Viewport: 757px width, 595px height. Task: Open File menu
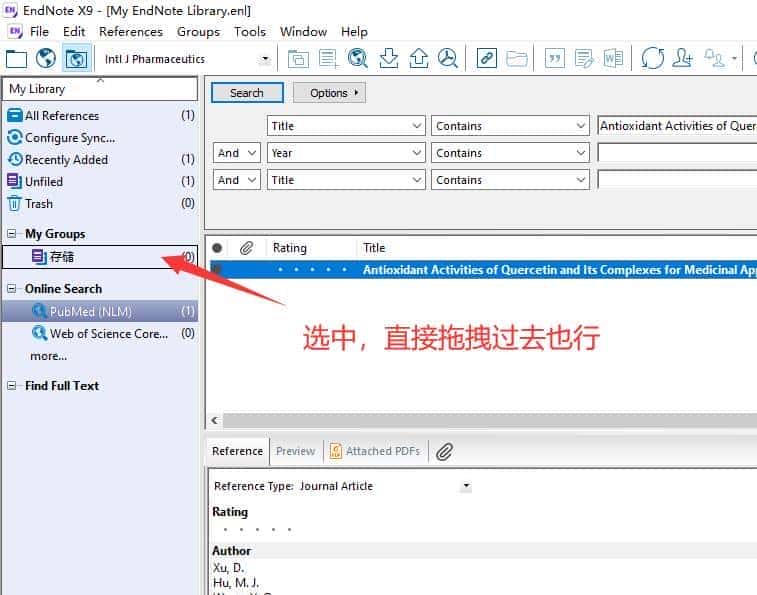click(x=39, y=31)
